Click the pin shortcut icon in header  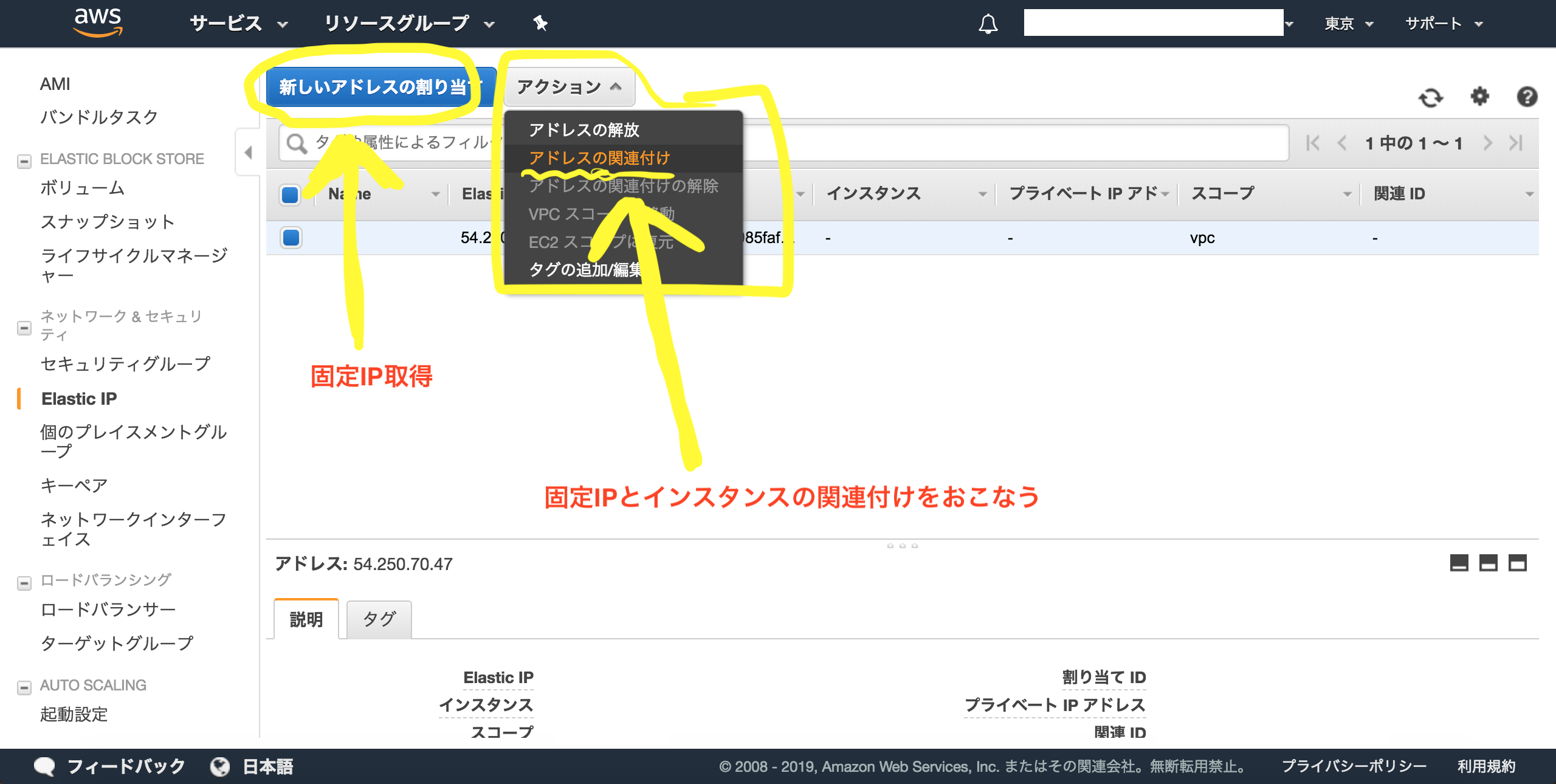540,24
